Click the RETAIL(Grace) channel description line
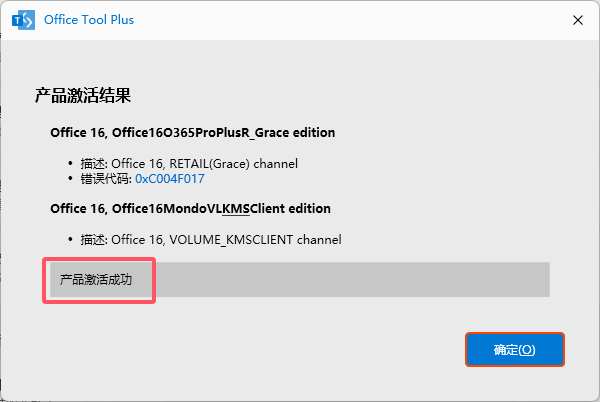The image size is (600, 402). point(204,163)
